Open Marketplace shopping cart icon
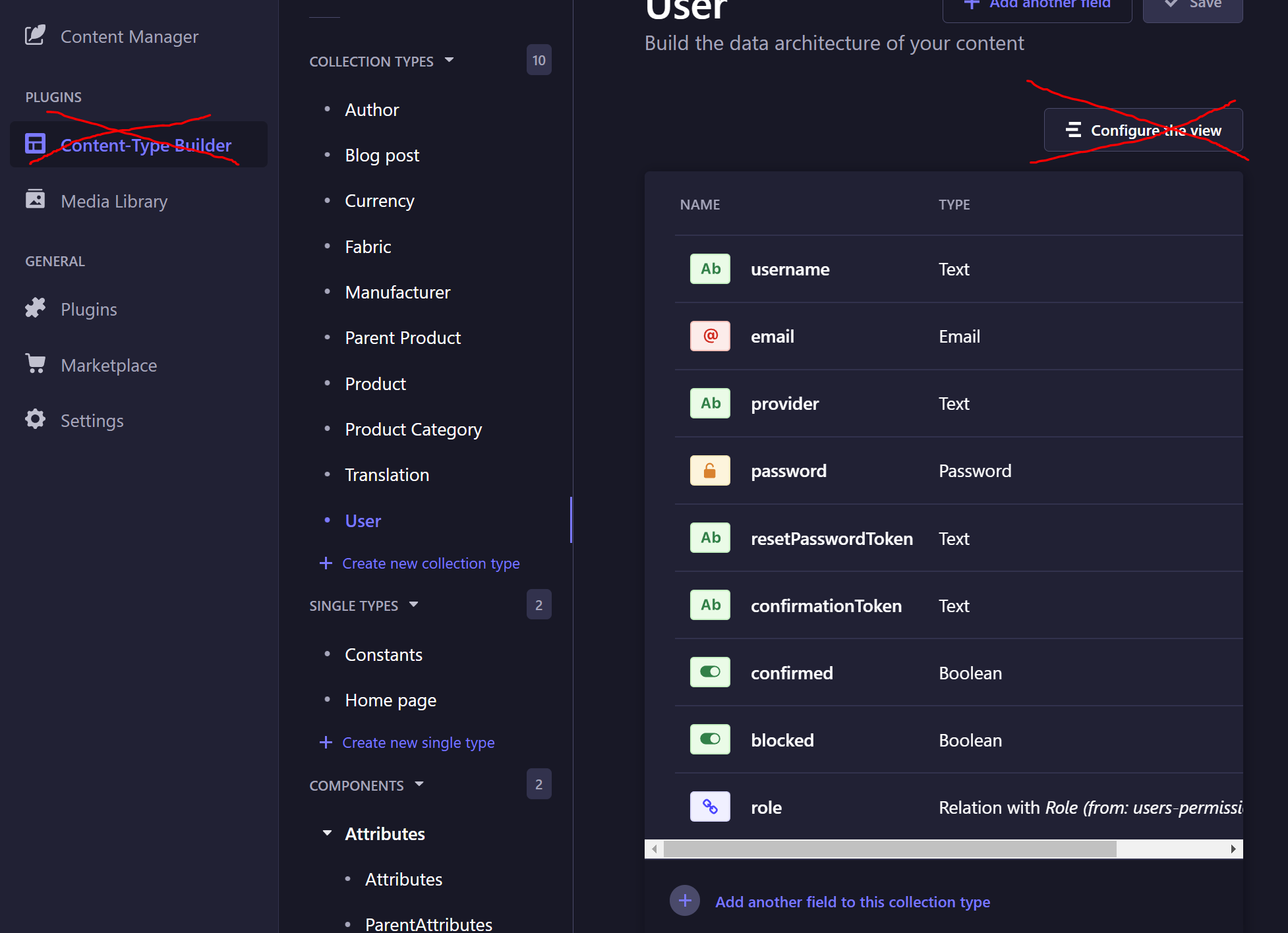 click(35, 364)
